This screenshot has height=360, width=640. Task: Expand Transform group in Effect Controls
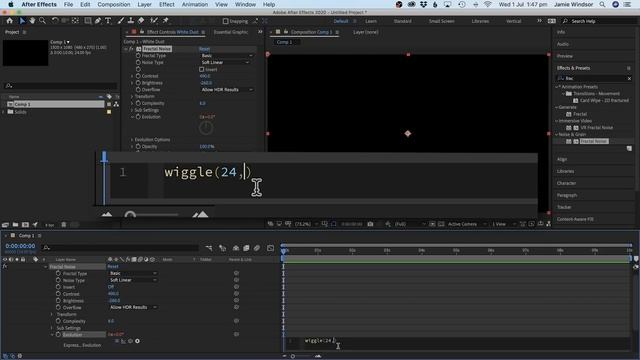132,97
